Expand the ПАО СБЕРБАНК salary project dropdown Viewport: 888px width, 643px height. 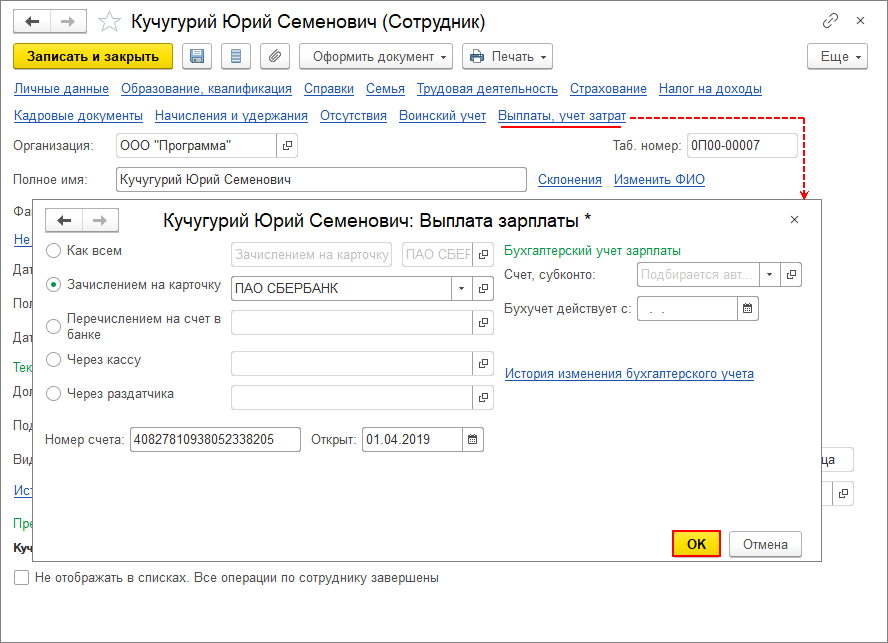click(x=462, y=288)
